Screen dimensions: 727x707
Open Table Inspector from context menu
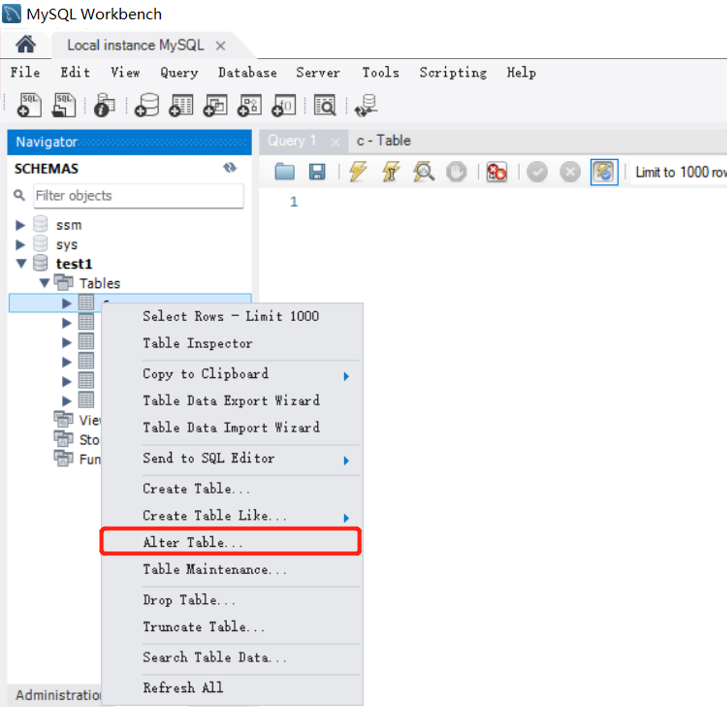[232, 344]
